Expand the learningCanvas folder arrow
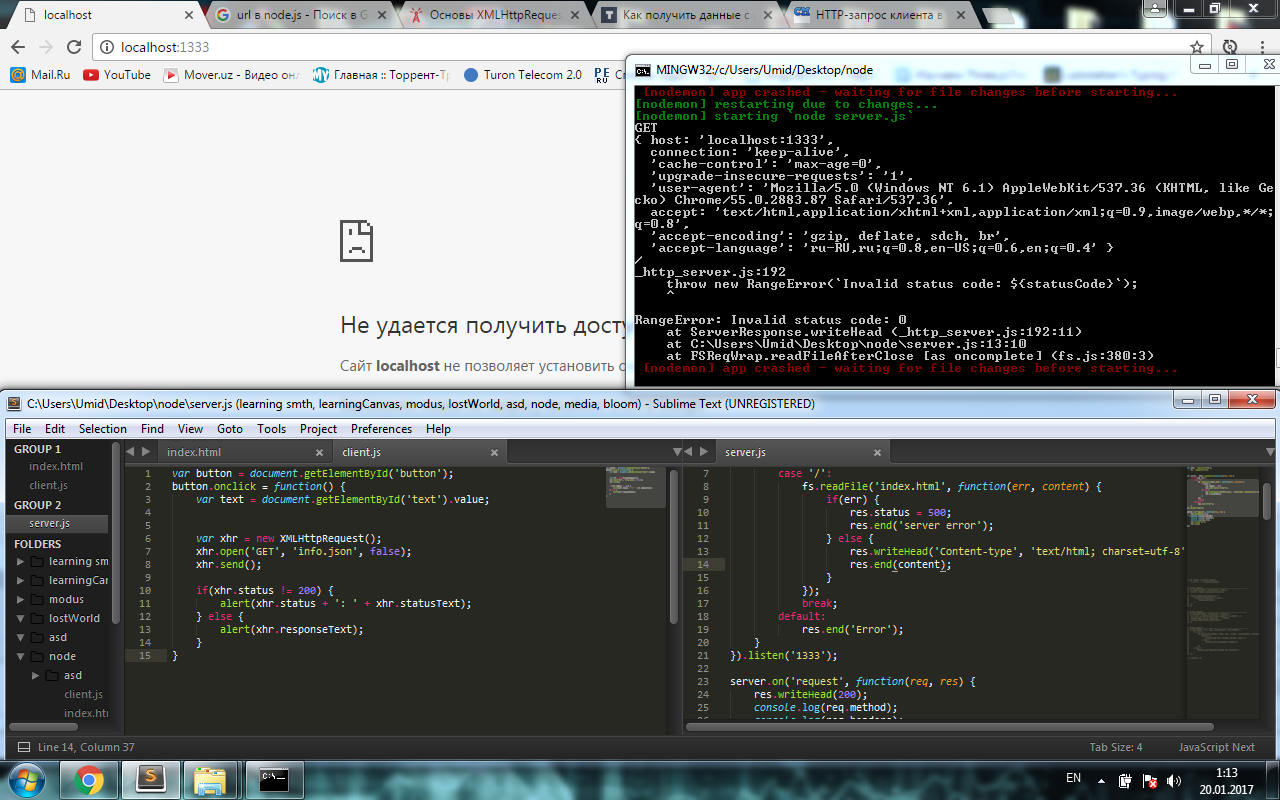The height and width of the screenshot is (800, 1280). tap(21, 581)
